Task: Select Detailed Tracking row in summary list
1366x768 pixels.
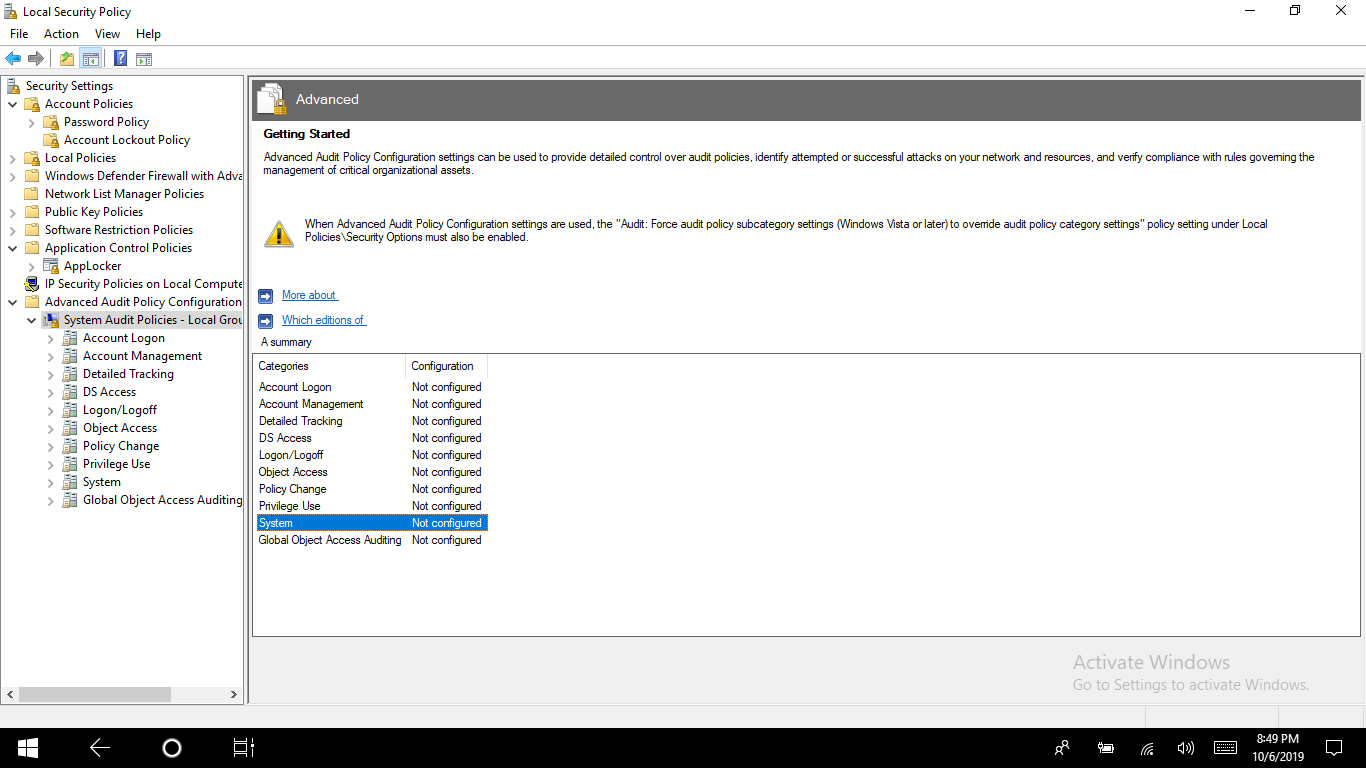Action: click(372, 421)
